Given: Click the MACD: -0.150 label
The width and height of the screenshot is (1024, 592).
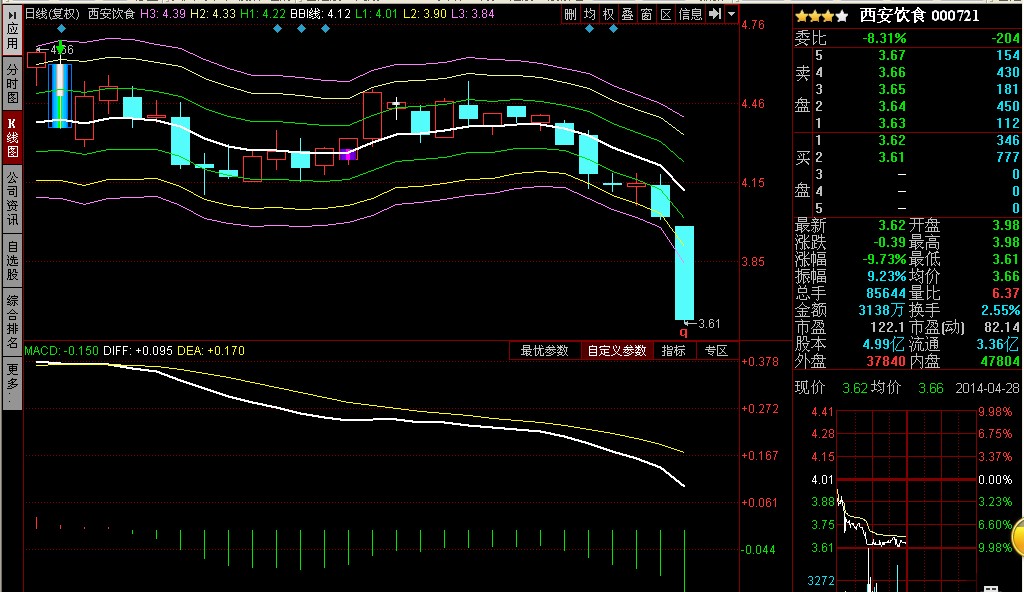Looking at the screenshot, I should (61, 351).
